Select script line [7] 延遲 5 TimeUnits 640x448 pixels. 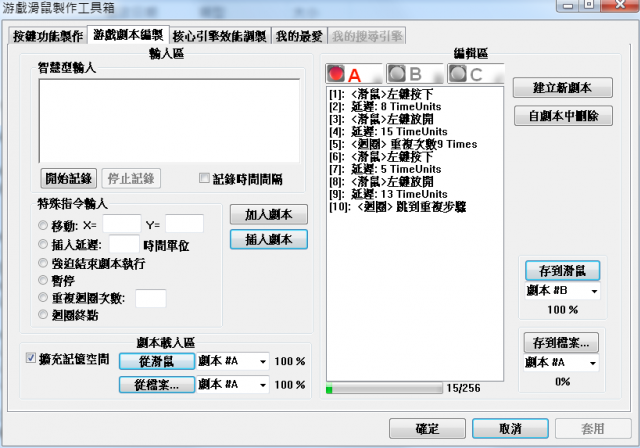click(385, 169)
